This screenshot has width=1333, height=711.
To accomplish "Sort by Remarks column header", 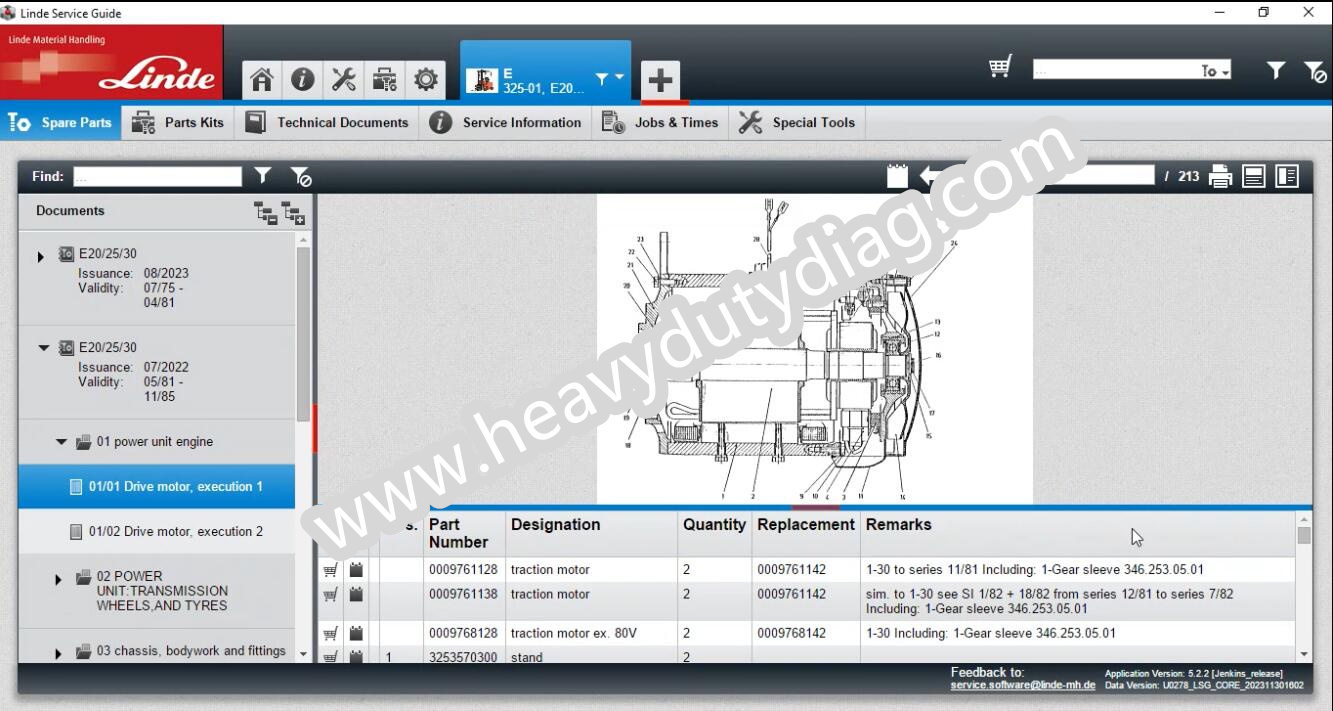I will tap(1078, 533).
